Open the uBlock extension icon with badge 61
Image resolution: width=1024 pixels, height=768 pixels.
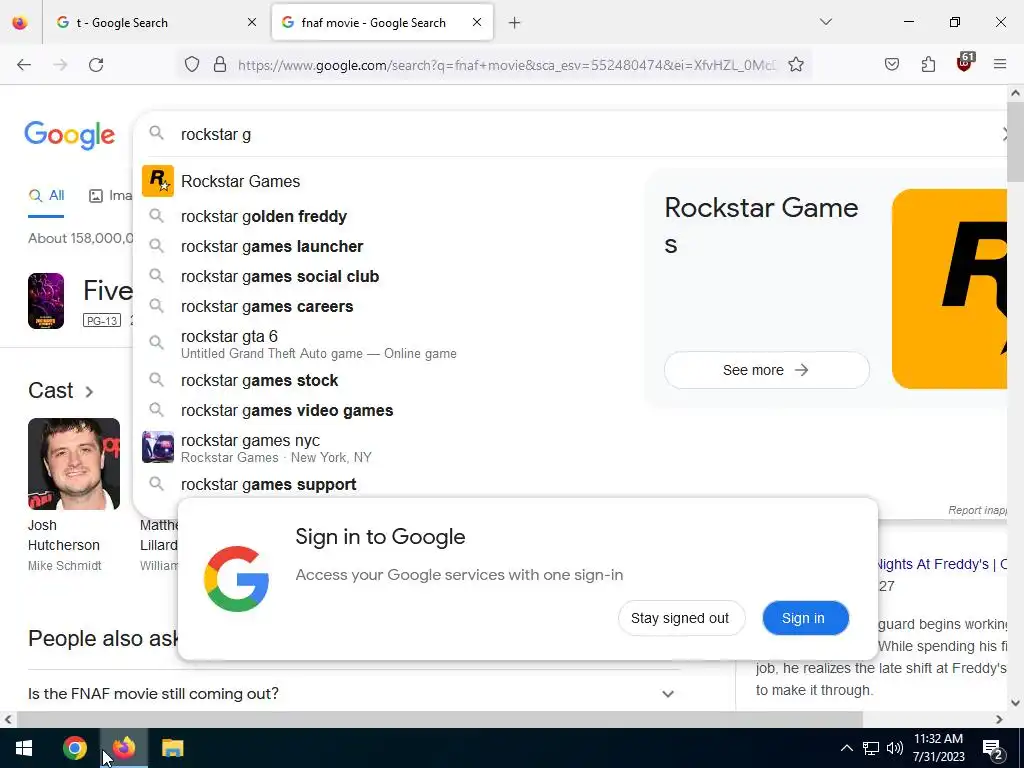point(965,63)
